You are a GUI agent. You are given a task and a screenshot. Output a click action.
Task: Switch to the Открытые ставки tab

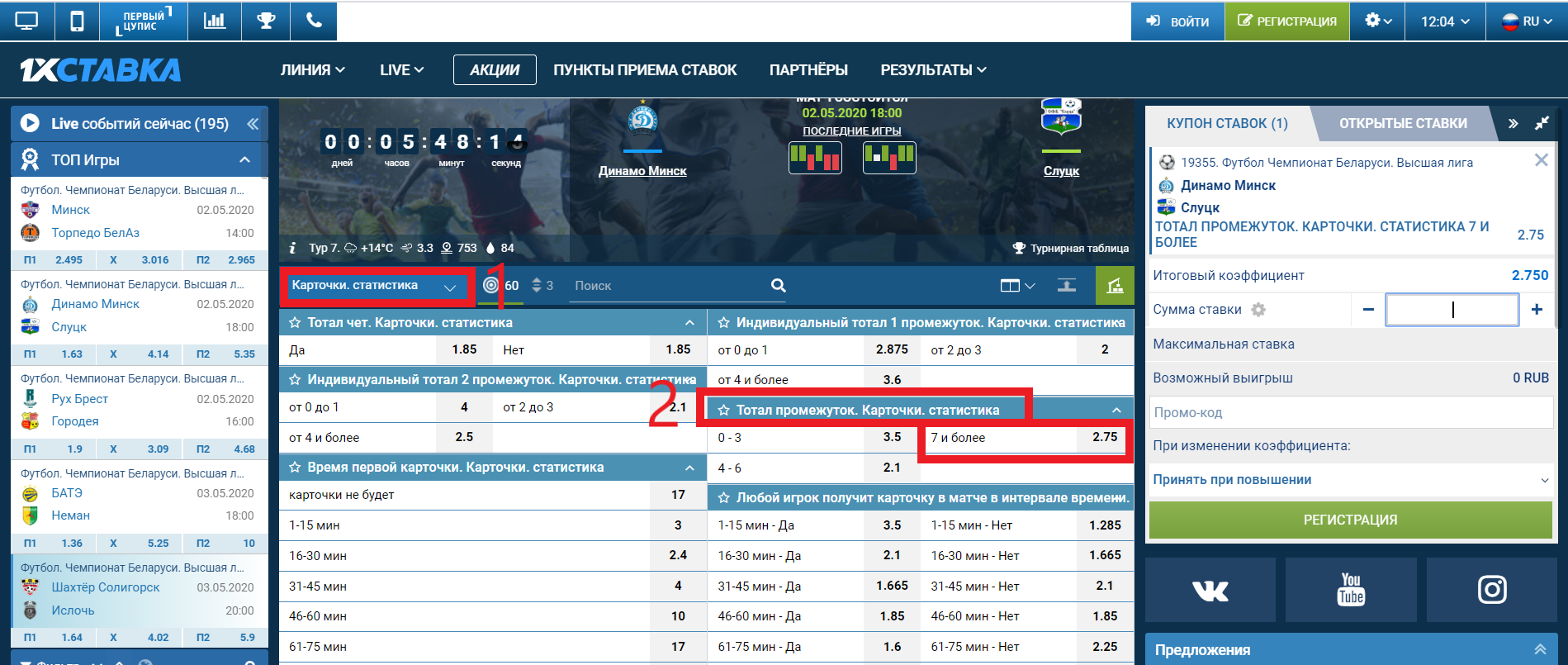(x=1403, y=123)
